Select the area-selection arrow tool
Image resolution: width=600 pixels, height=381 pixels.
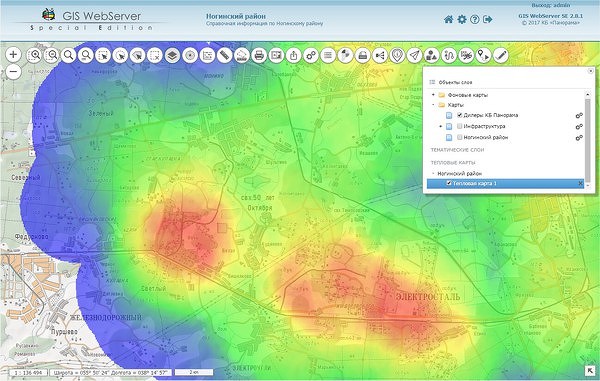pos(103,55)
